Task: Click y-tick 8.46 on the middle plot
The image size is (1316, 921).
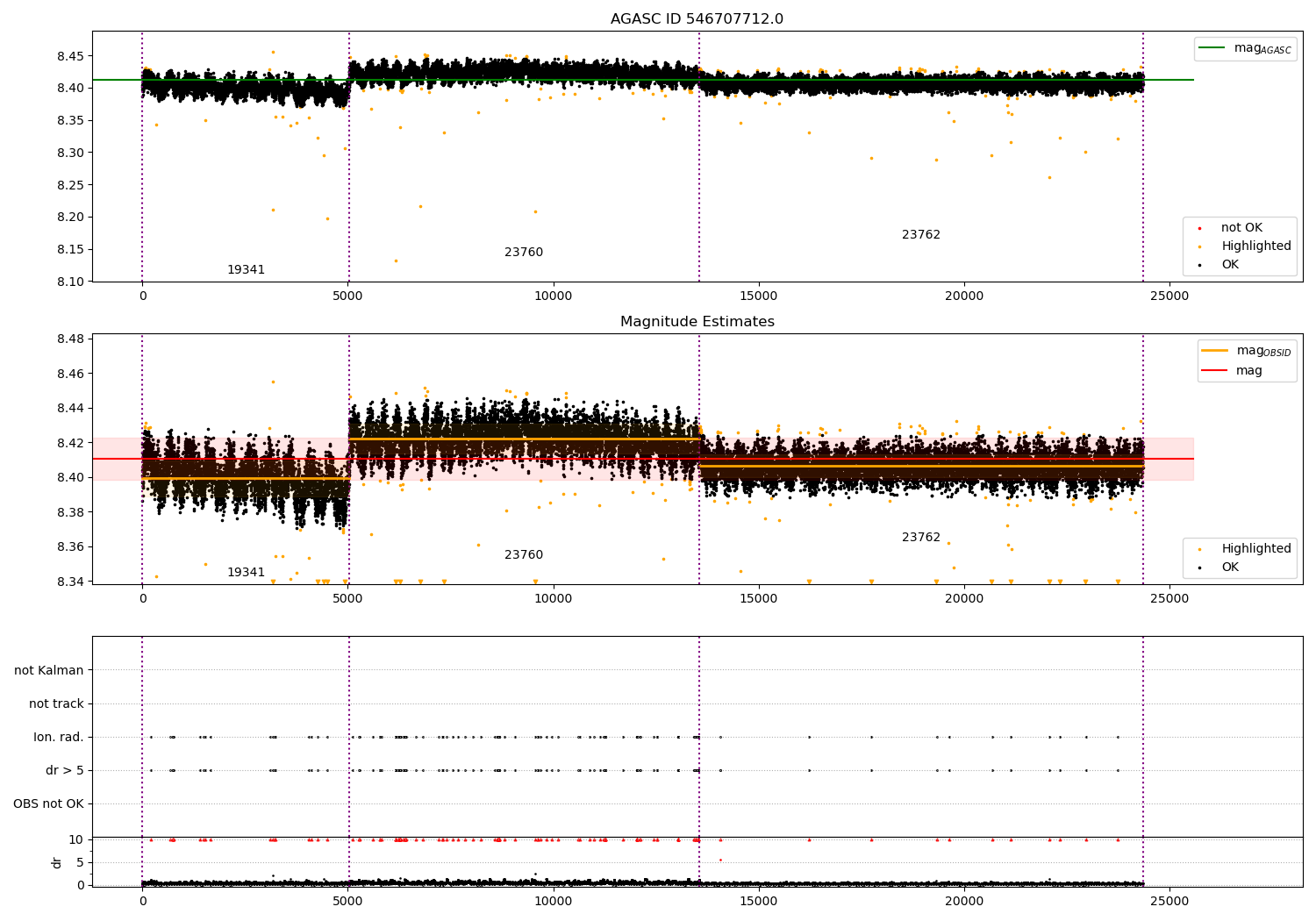Action: pos(70,374)
